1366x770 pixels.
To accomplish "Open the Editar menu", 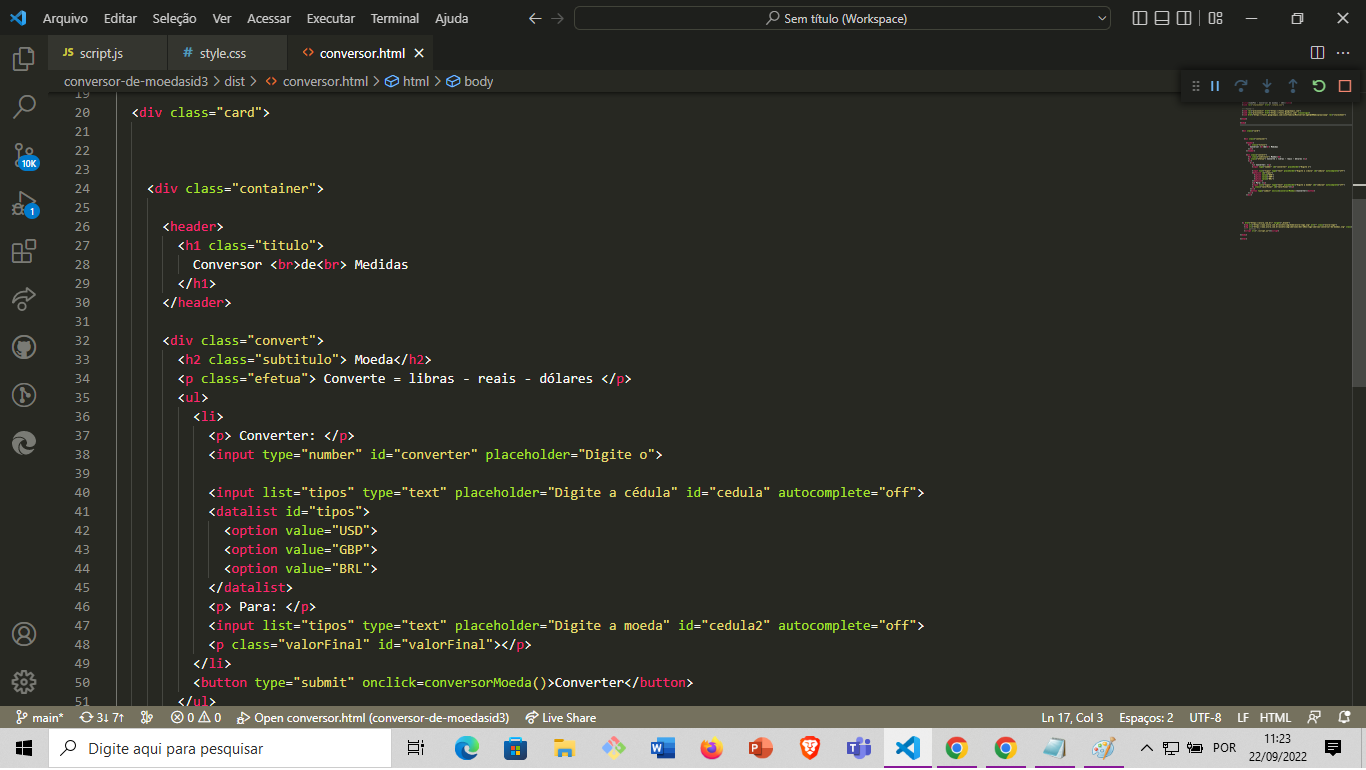I will click(120, 18).
